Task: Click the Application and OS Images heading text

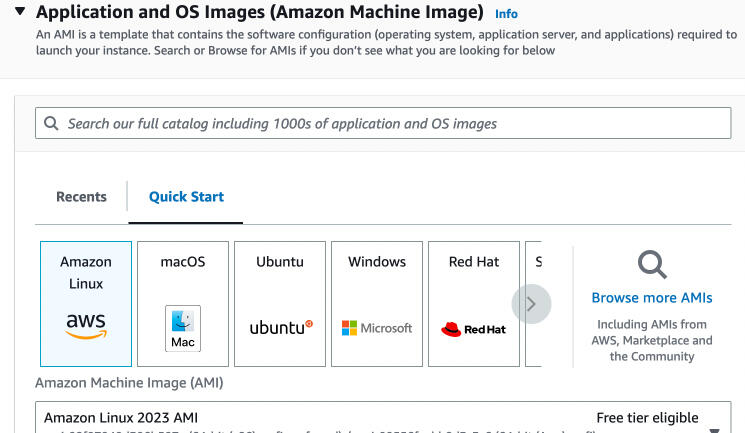Action: point(260,13)
